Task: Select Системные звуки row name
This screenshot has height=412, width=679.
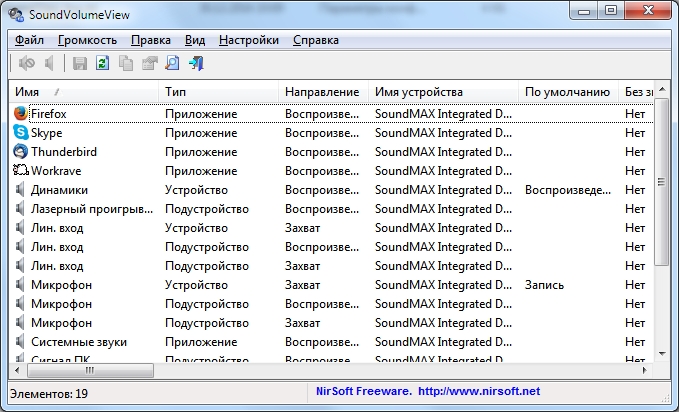Action: point(79,342)
